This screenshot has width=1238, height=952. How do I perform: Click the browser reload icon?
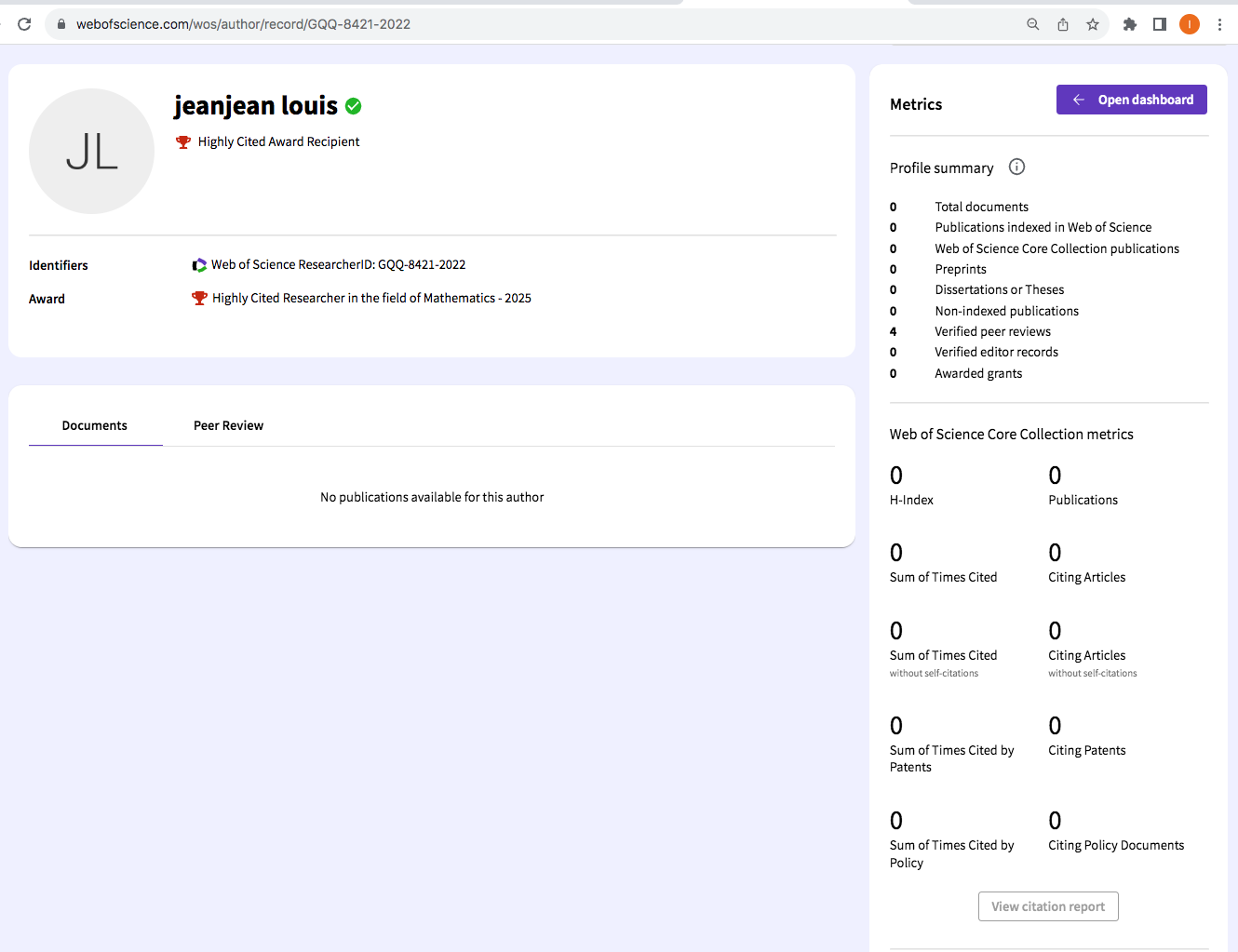[x=25, y=24]
